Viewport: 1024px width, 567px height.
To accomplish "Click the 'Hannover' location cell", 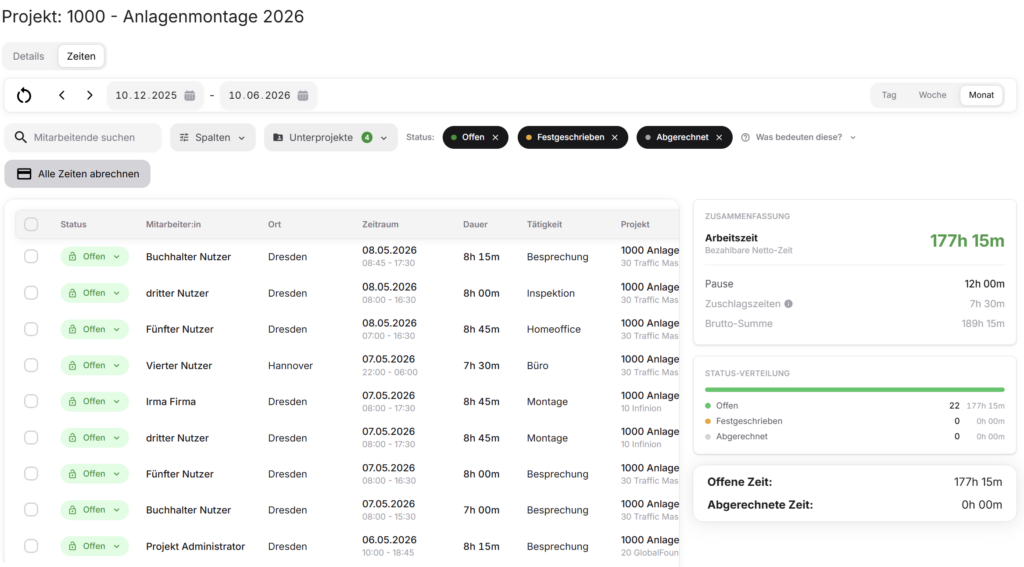I will click(x=290, y=365).
